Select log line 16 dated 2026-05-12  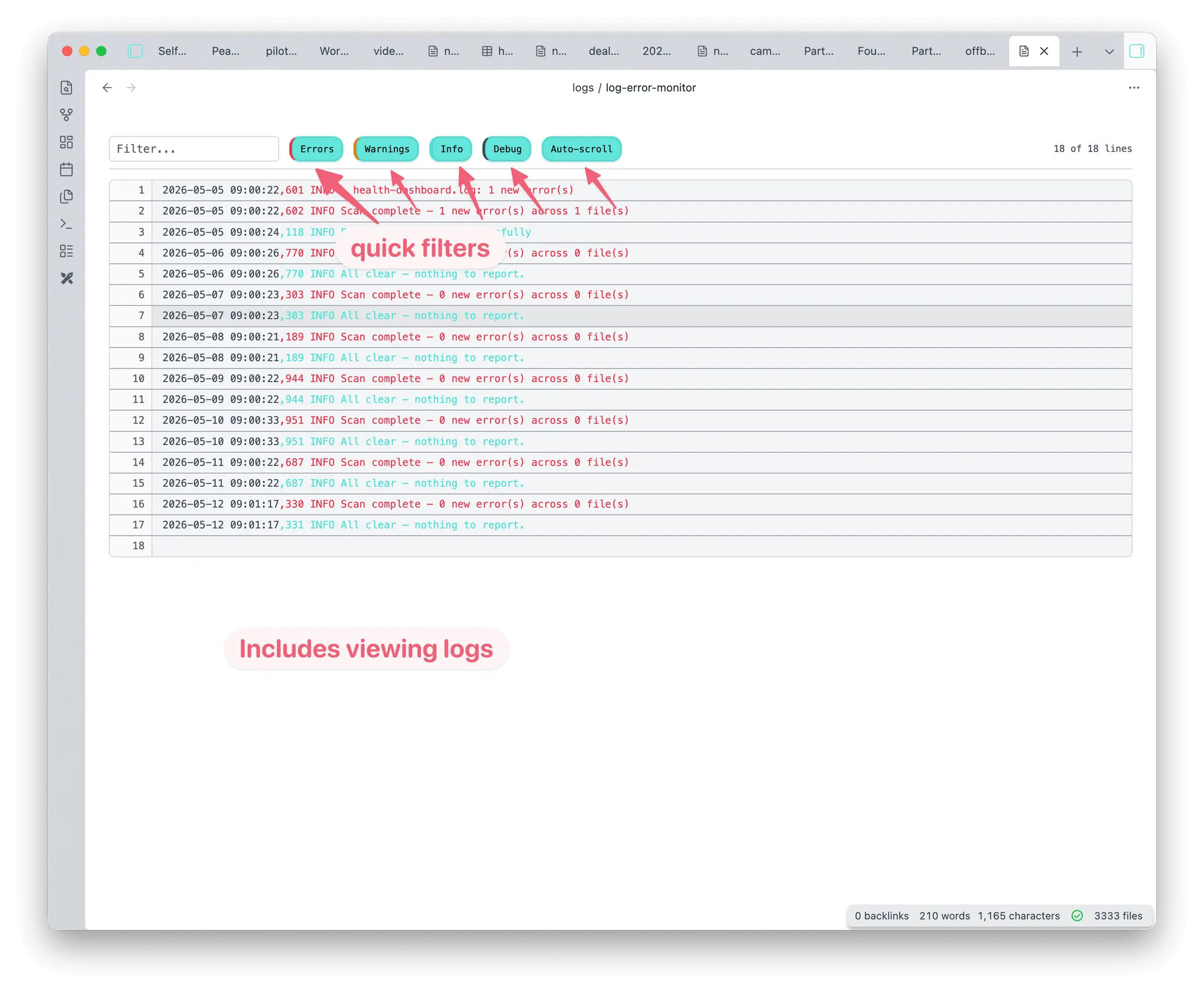click(620, 504)
